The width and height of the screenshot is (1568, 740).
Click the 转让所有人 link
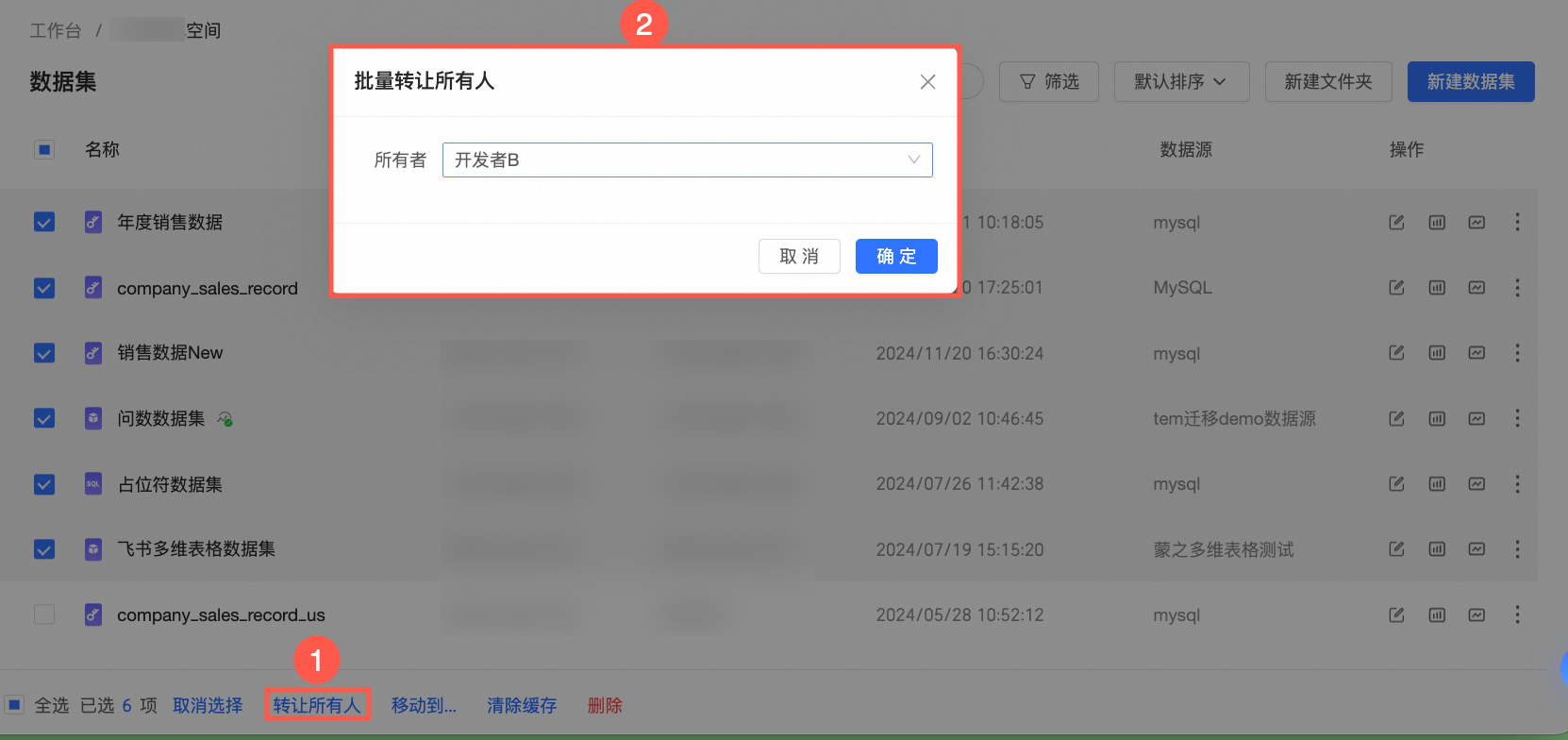[317, 705]
